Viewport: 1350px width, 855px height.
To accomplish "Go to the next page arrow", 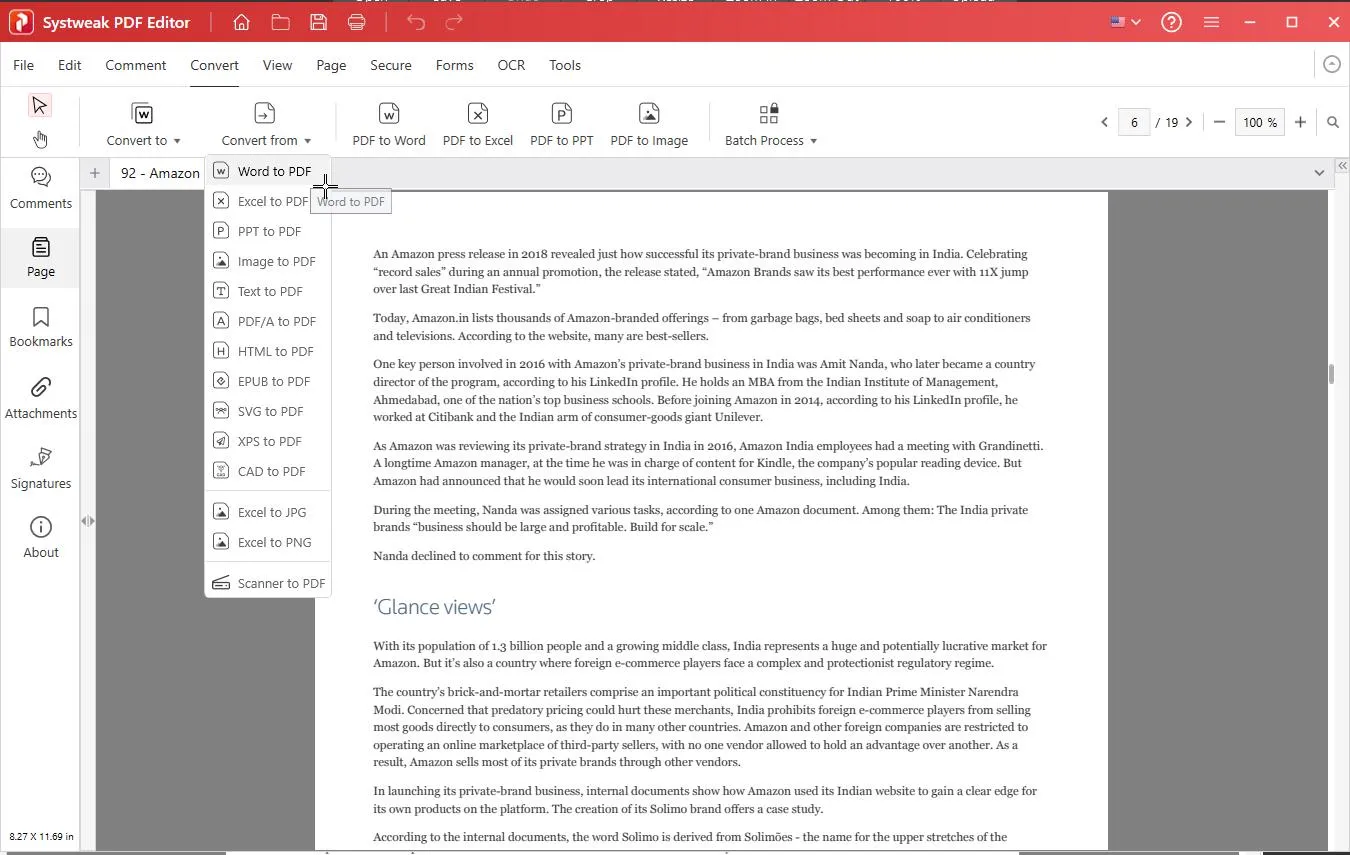I will point(1189,122).
